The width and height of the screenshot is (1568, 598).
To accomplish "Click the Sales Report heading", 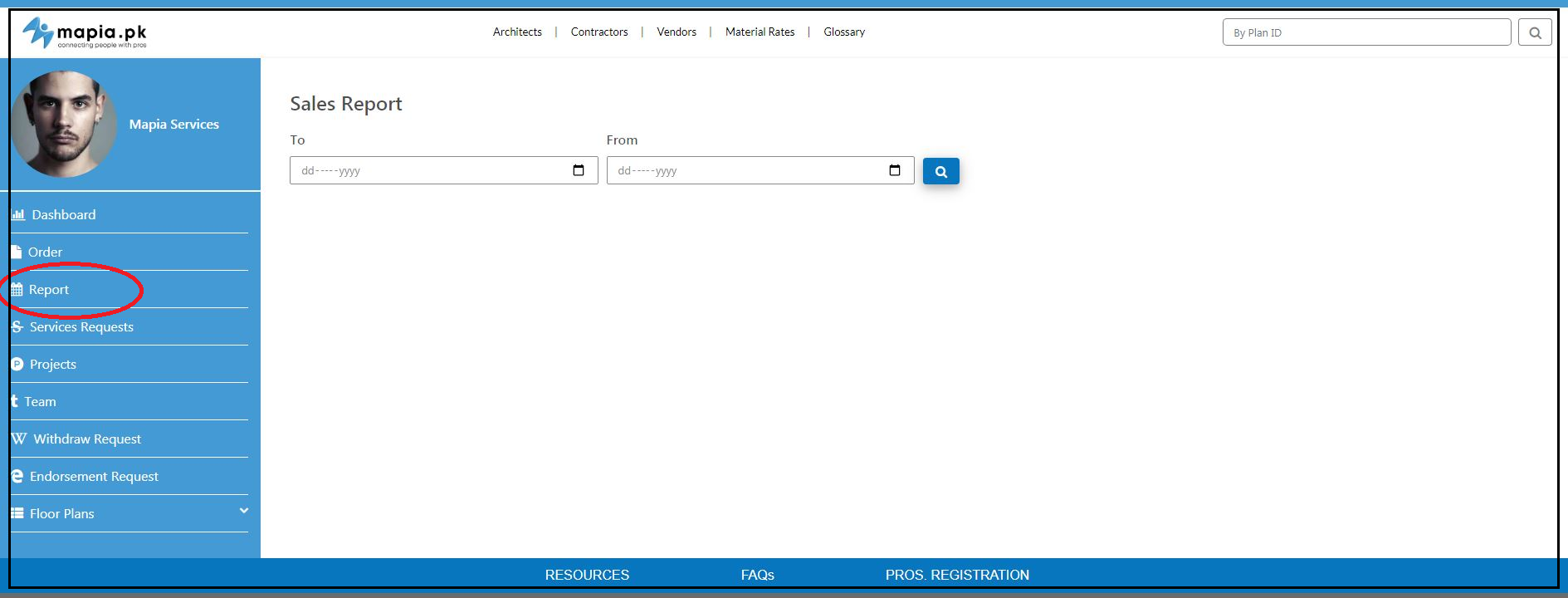I will pyautogui.click(x=345, y=104).
